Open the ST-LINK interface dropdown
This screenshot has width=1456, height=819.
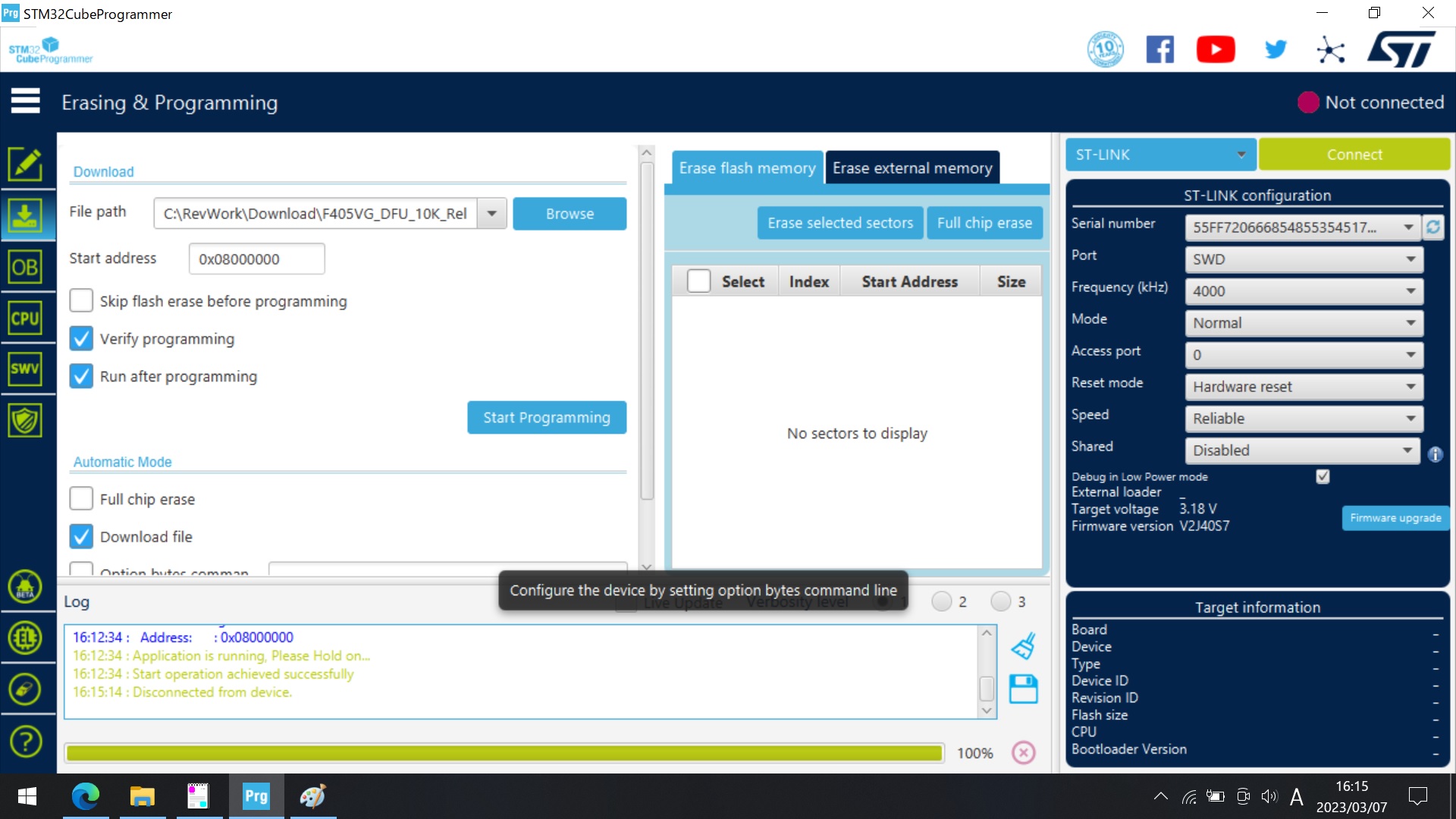[x=1160, y=155]
